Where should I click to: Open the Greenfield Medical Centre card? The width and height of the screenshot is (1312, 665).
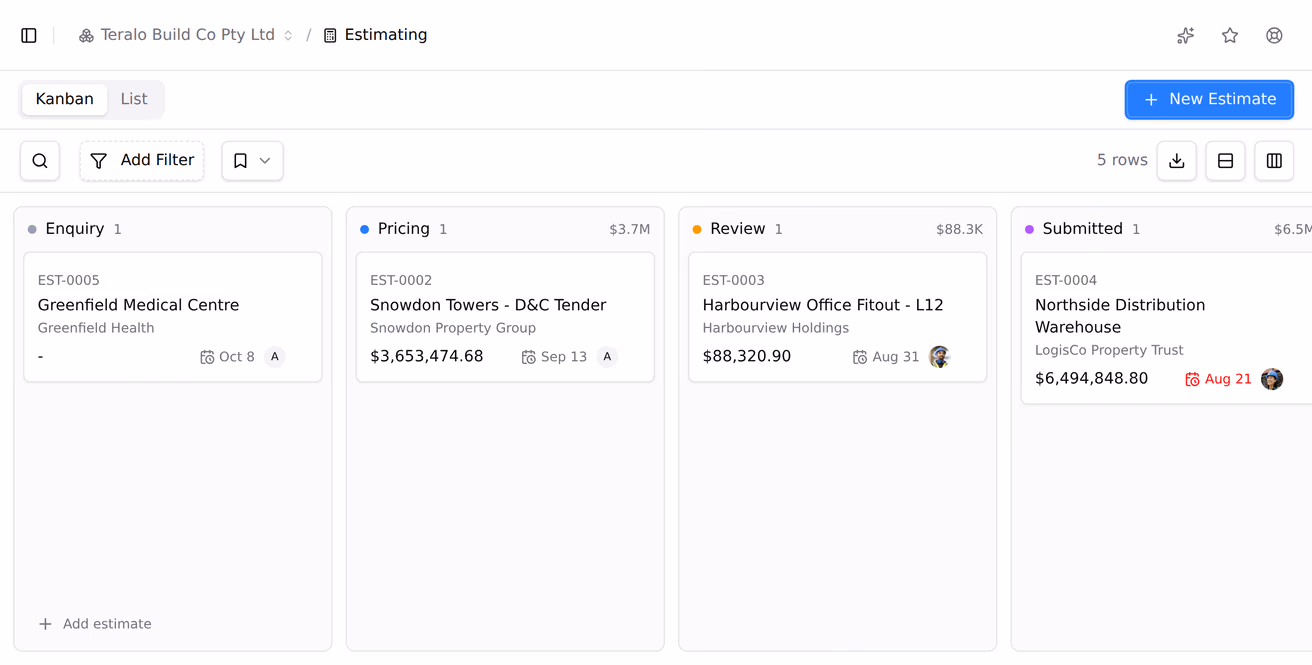coord(173,317)
